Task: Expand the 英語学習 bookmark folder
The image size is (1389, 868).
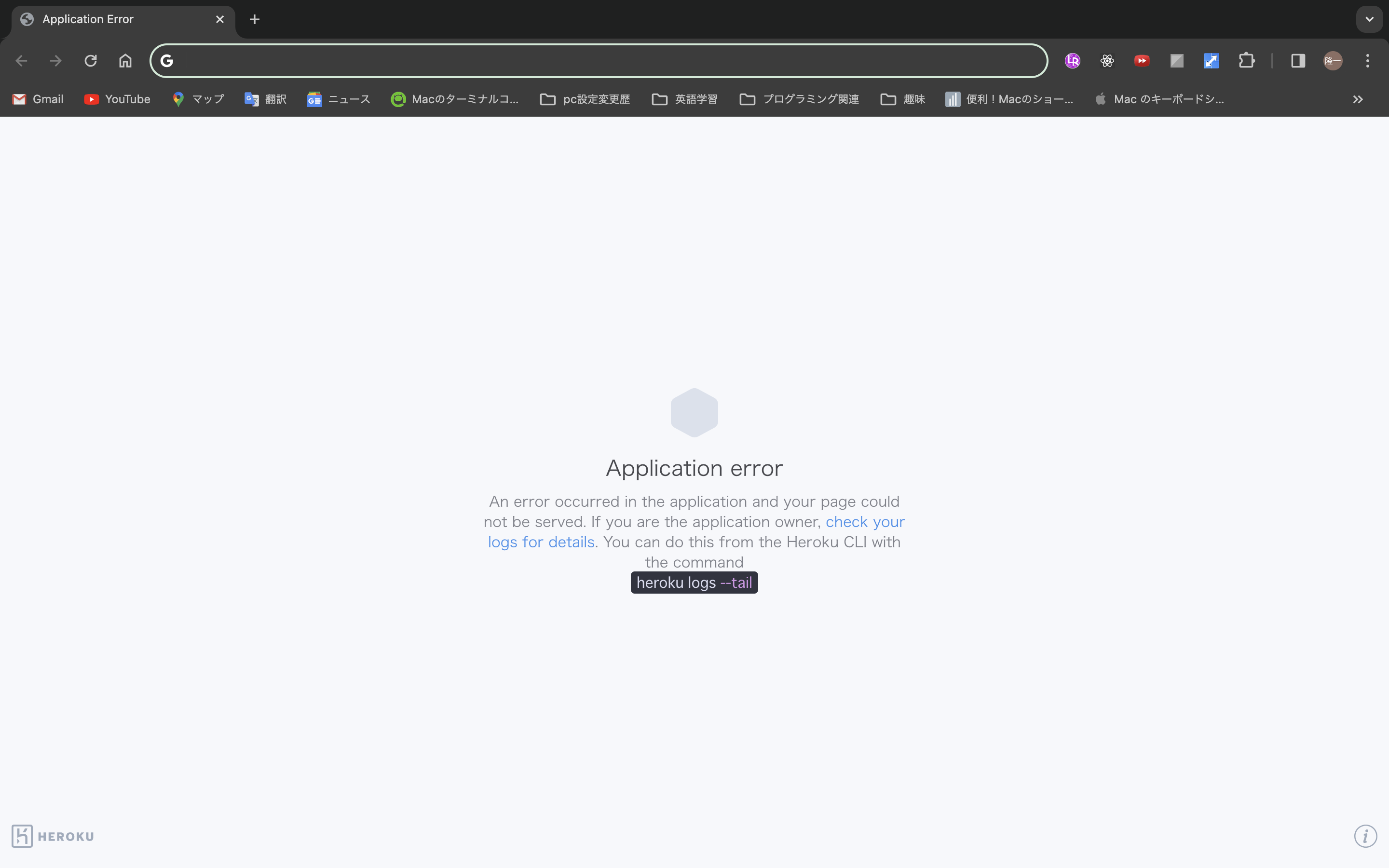Action: pyautogui.click(x=685, y=99)
